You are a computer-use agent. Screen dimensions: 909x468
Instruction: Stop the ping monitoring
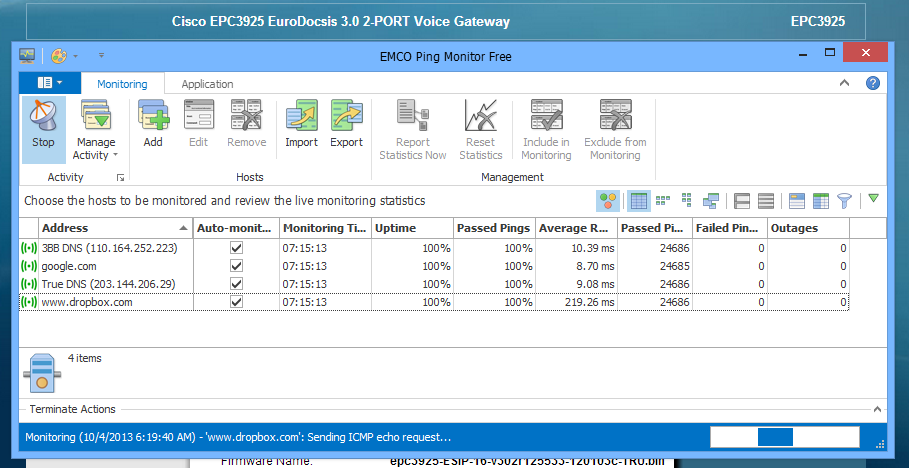click(x=43, y=128)
